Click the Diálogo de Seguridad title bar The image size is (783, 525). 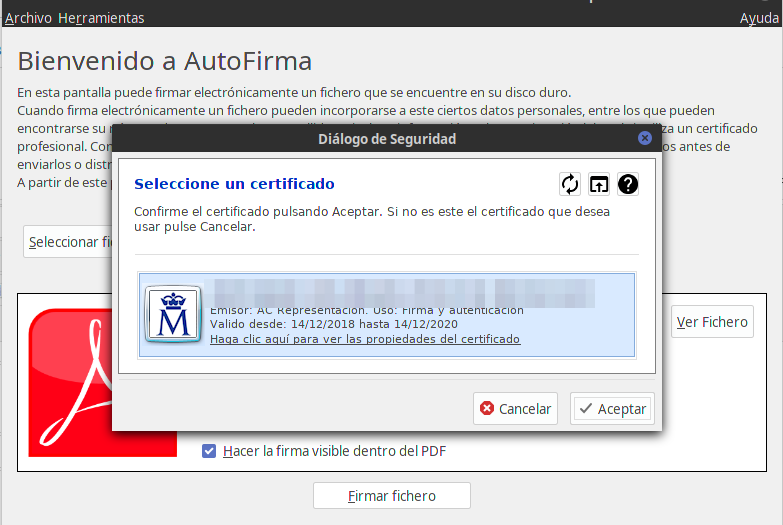click(387, 138)
